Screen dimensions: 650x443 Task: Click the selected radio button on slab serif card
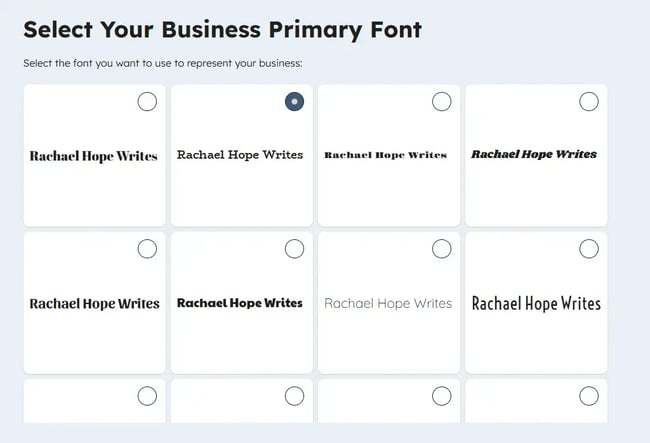294,101
